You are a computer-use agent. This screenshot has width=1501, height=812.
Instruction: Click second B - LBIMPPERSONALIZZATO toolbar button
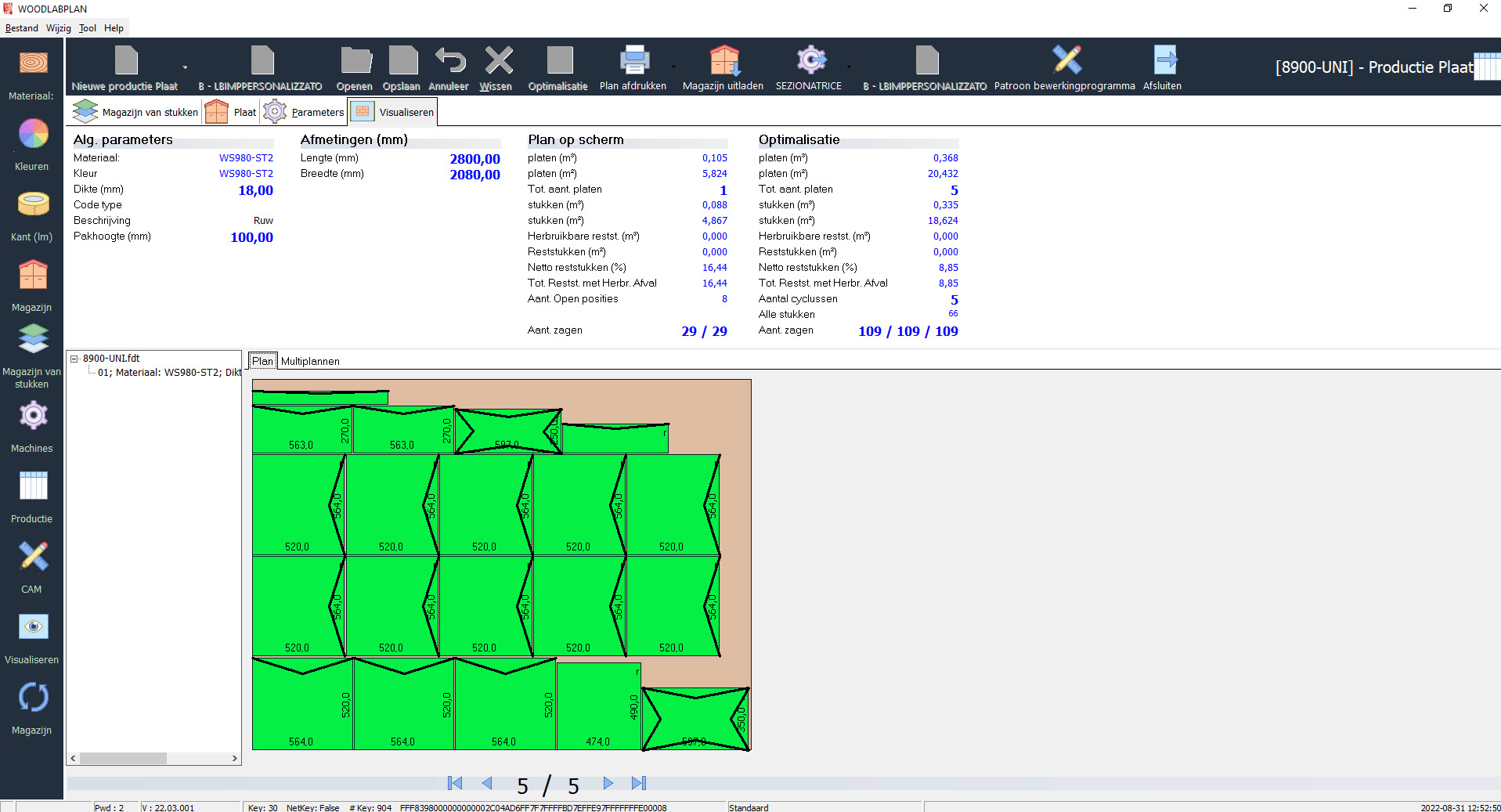925,69
